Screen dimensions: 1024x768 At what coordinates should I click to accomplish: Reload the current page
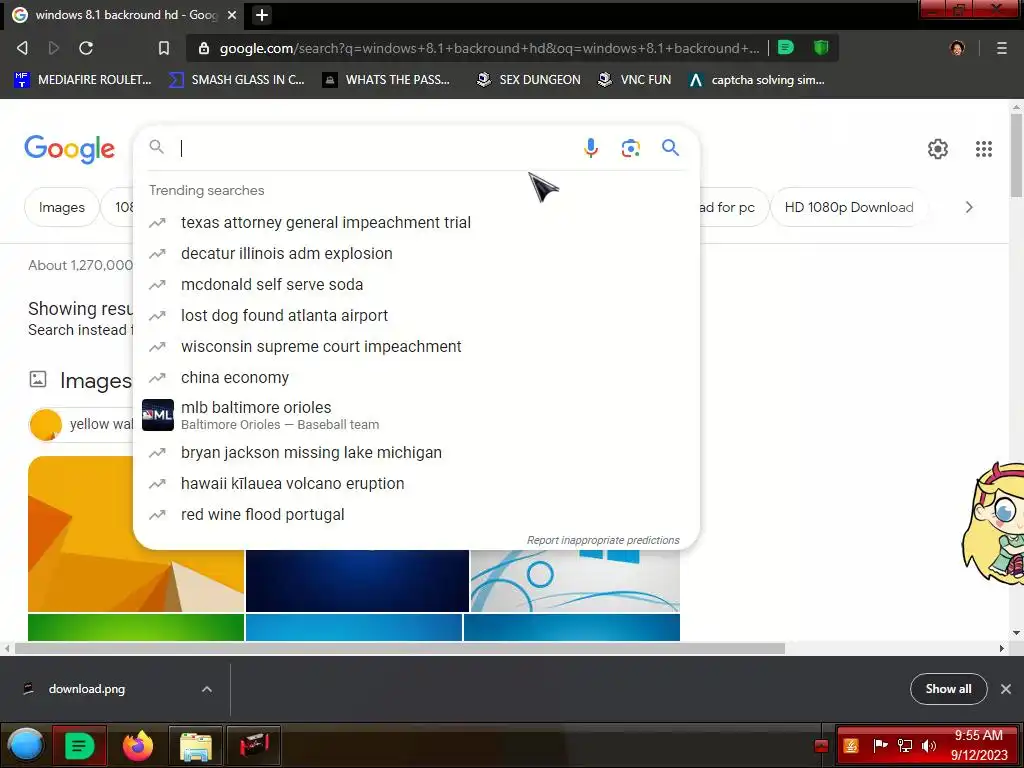point(86,48)
